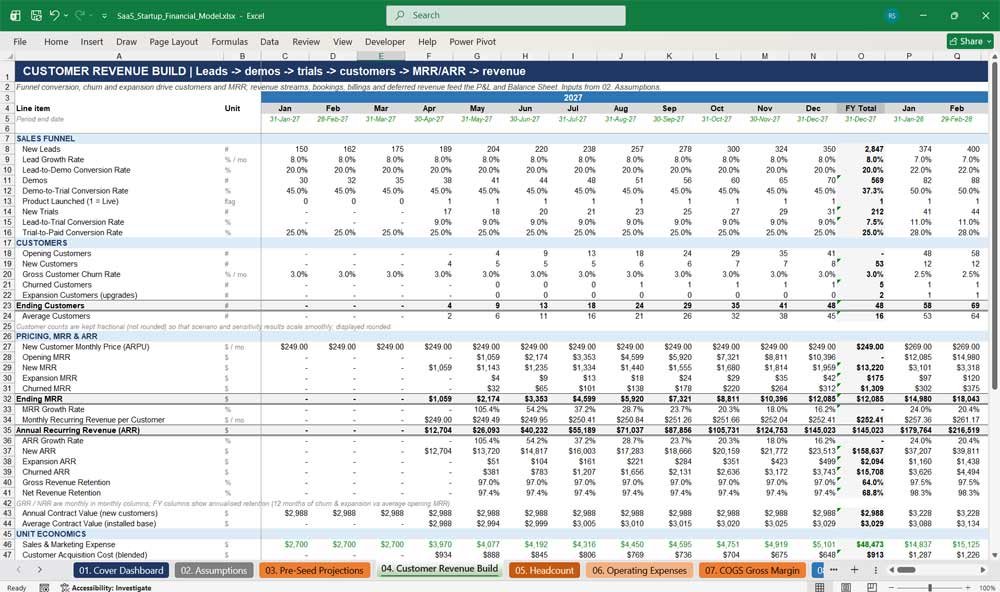Select Annual Recurring Revenue (ARR) label
This screenshot has width=1000, height=592.
(77, 430)
